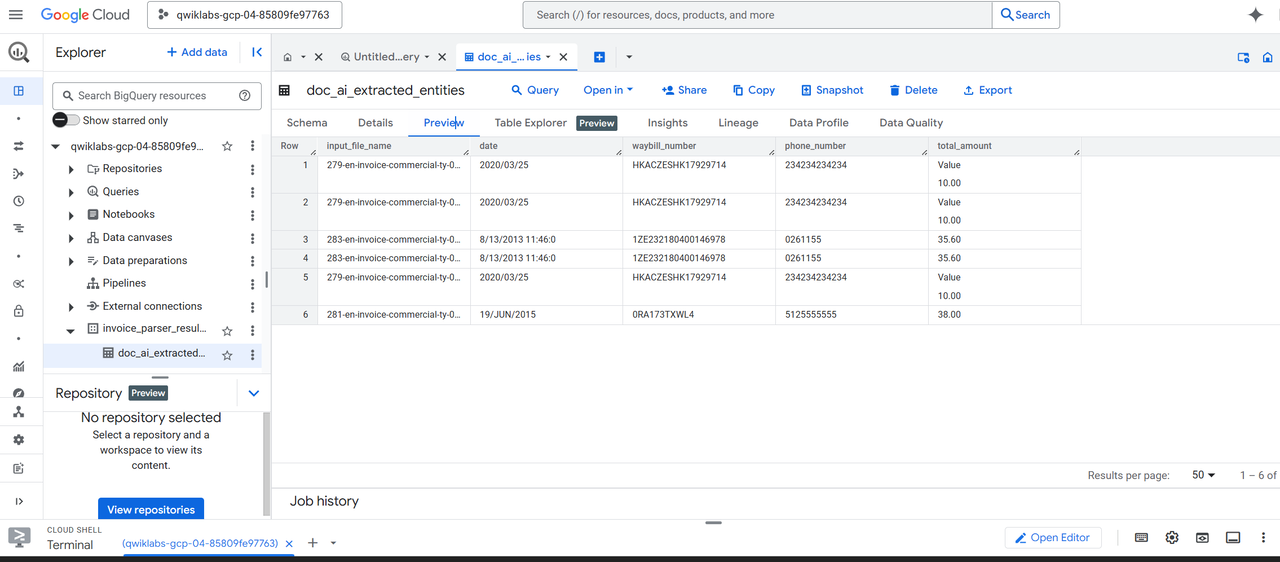
Task: Close the qwiklabs Cloud Shell session tab
Action: (x=289, y=544)
